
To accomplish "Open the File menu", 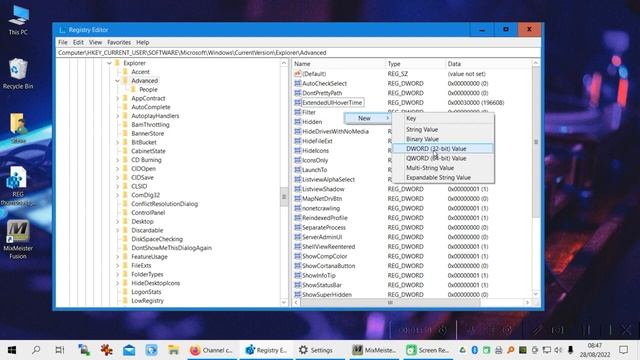I will [x=62, y=42].
